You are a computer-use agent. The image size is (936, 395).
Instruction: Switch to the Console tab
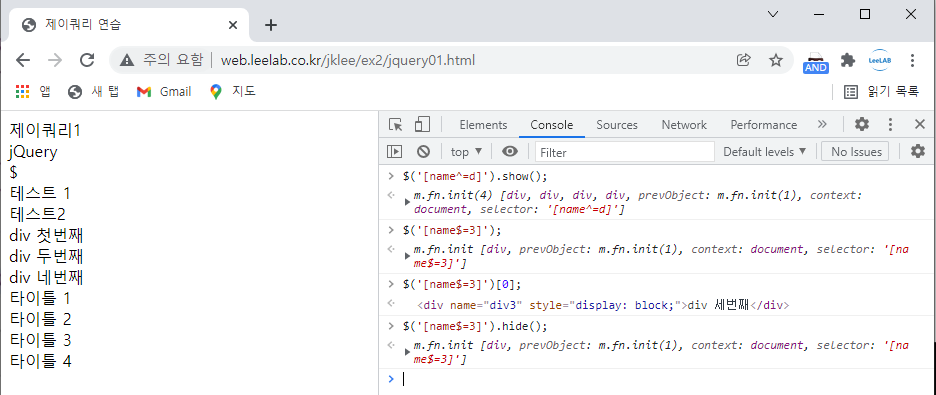click(552, 125)
